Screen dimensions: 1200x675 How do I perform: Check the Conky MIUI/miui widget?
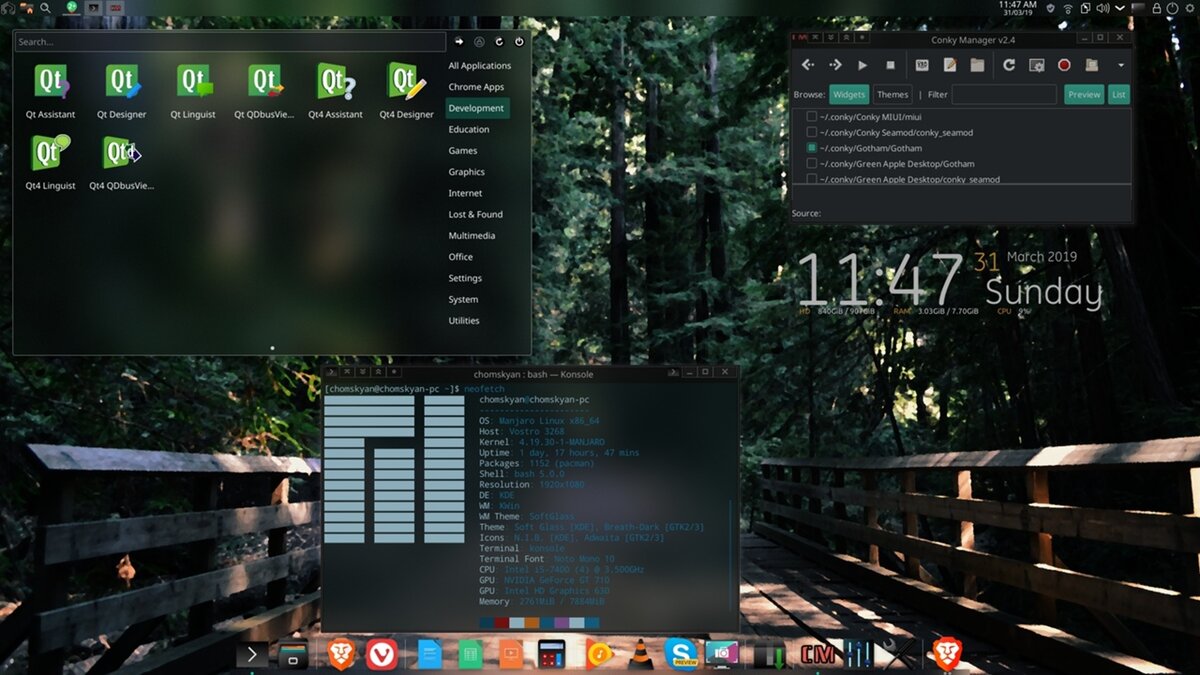point(810,116)
